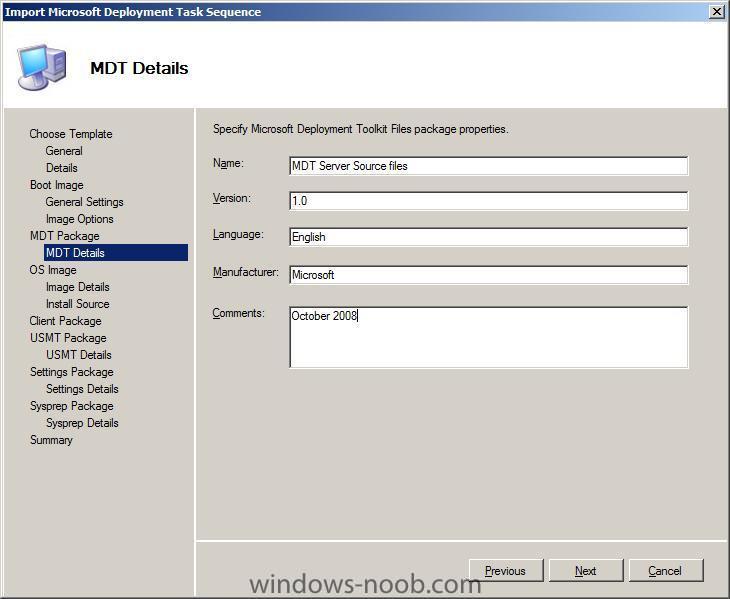Click the Name: field label
Screen dimensions: 730x599
tap(228, 163)
